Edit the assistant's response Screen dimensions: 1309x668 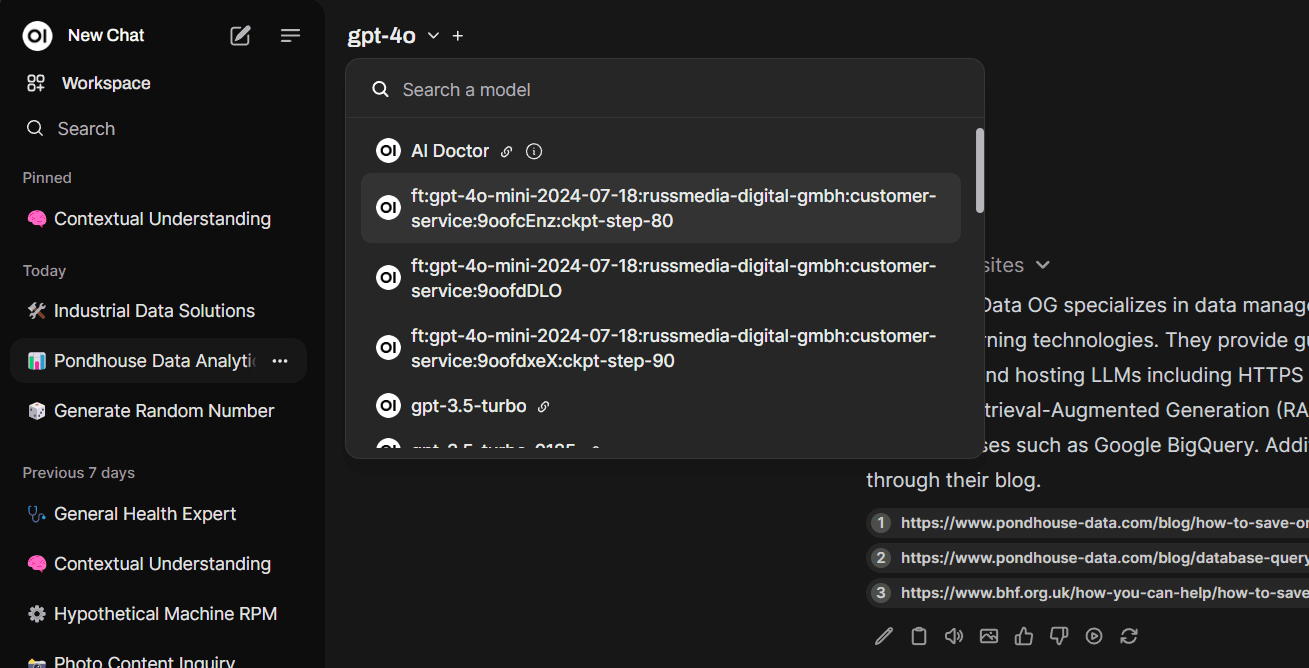point(883,635)
